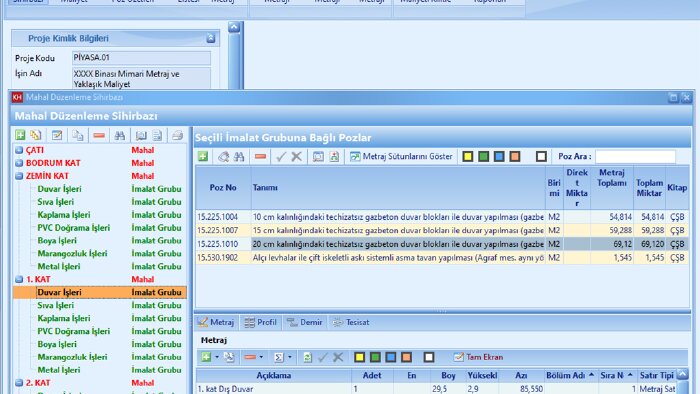Select the poz row 15.225.1004
The width and height of the screenshot is (700, 394).
click(442, 217)
